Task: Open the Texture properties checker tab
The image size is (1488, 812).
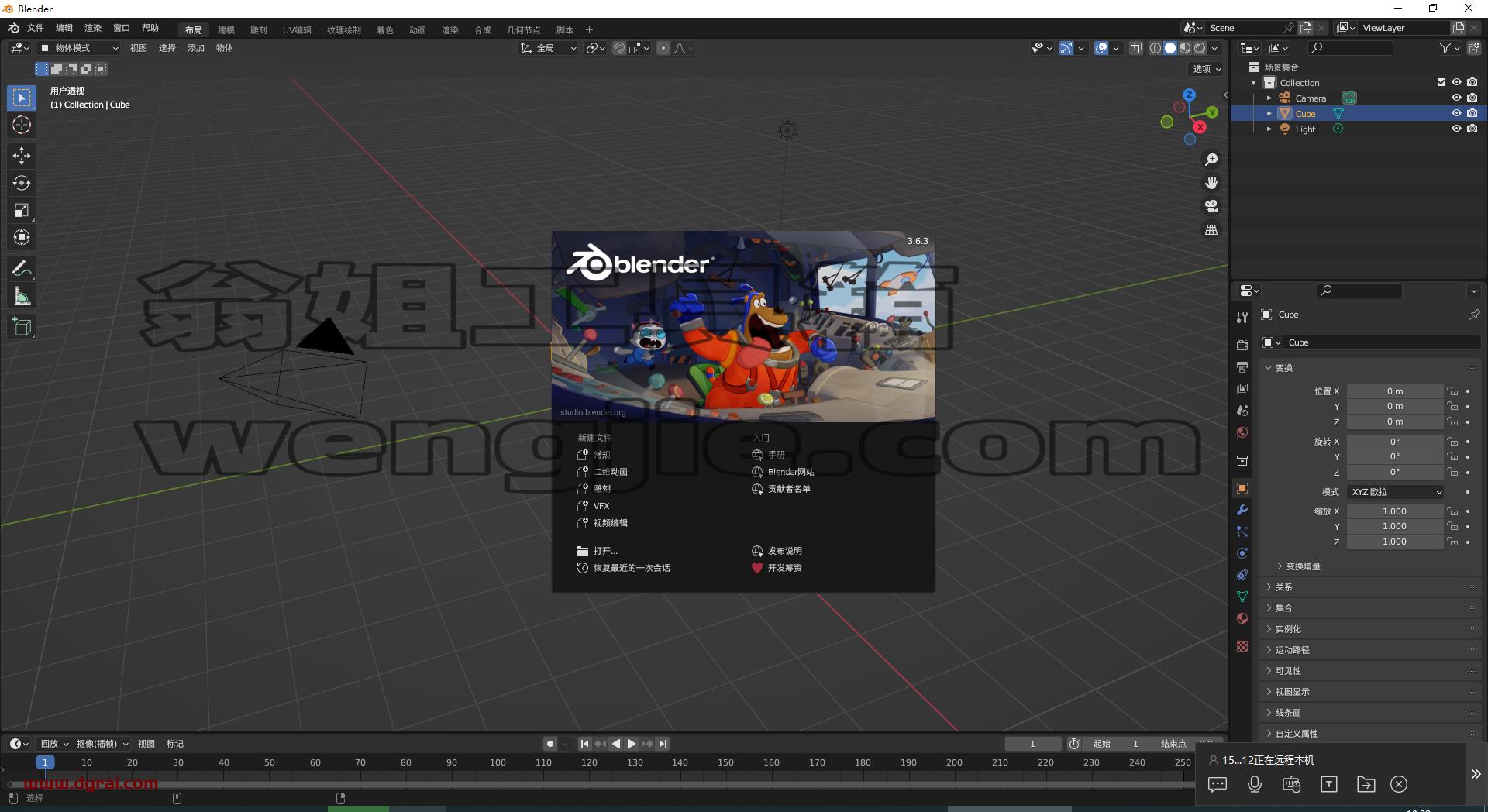Action: tap(1242, 646)
